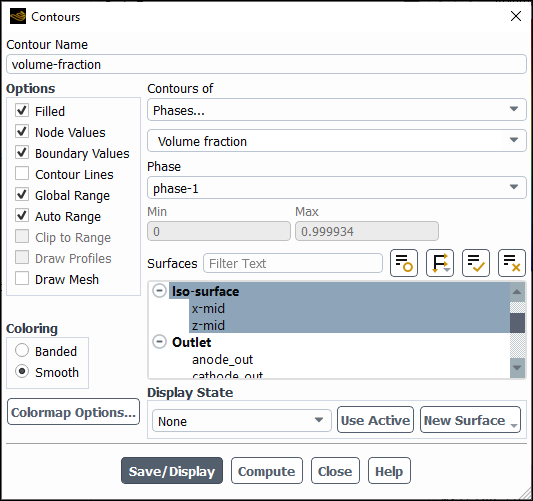Viewport: 533px width, 501px height.
Task: Select Banded coloring radio button
Action: click(22, 350)
